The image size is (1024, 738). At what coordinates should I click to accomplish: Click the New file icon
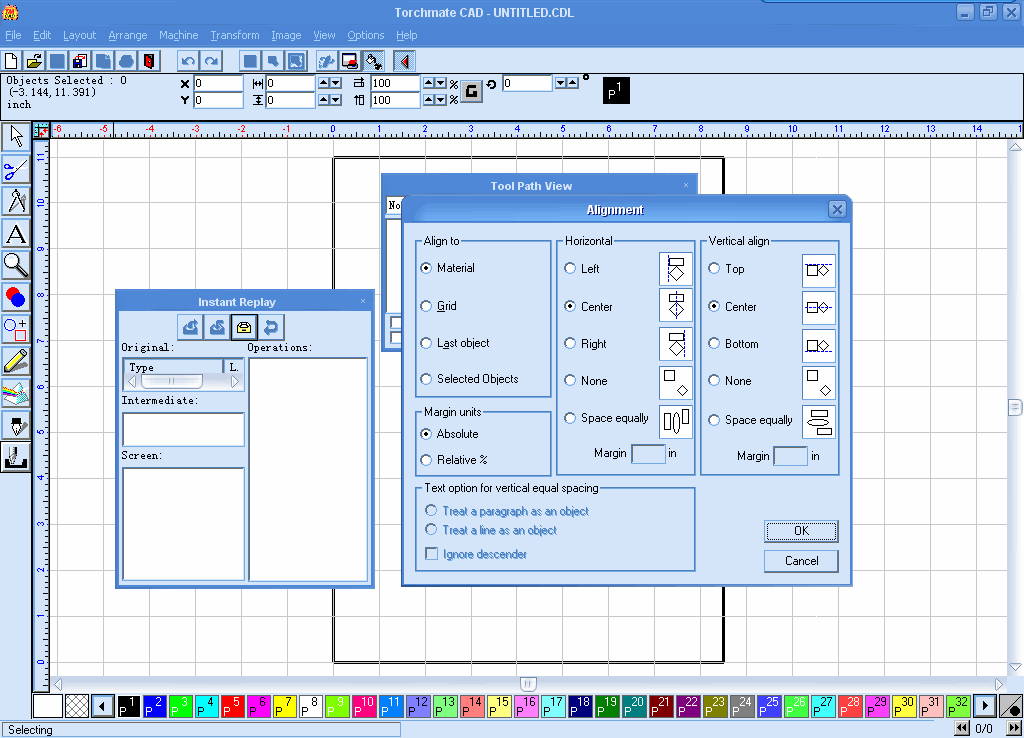[x=11, y=61]
